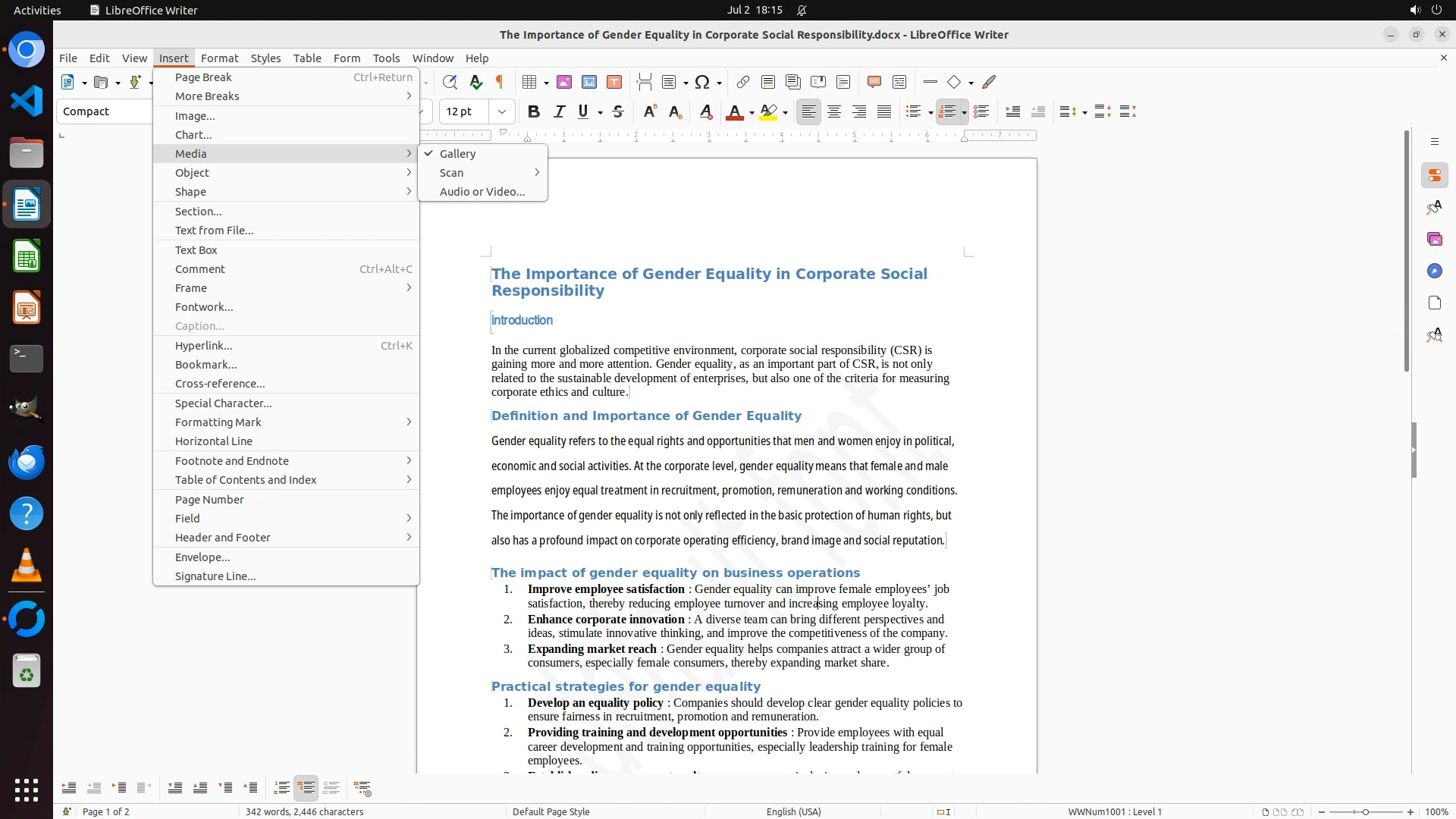Justify paragraph alignment icon
1456x819 pixels.
[884, 112]
